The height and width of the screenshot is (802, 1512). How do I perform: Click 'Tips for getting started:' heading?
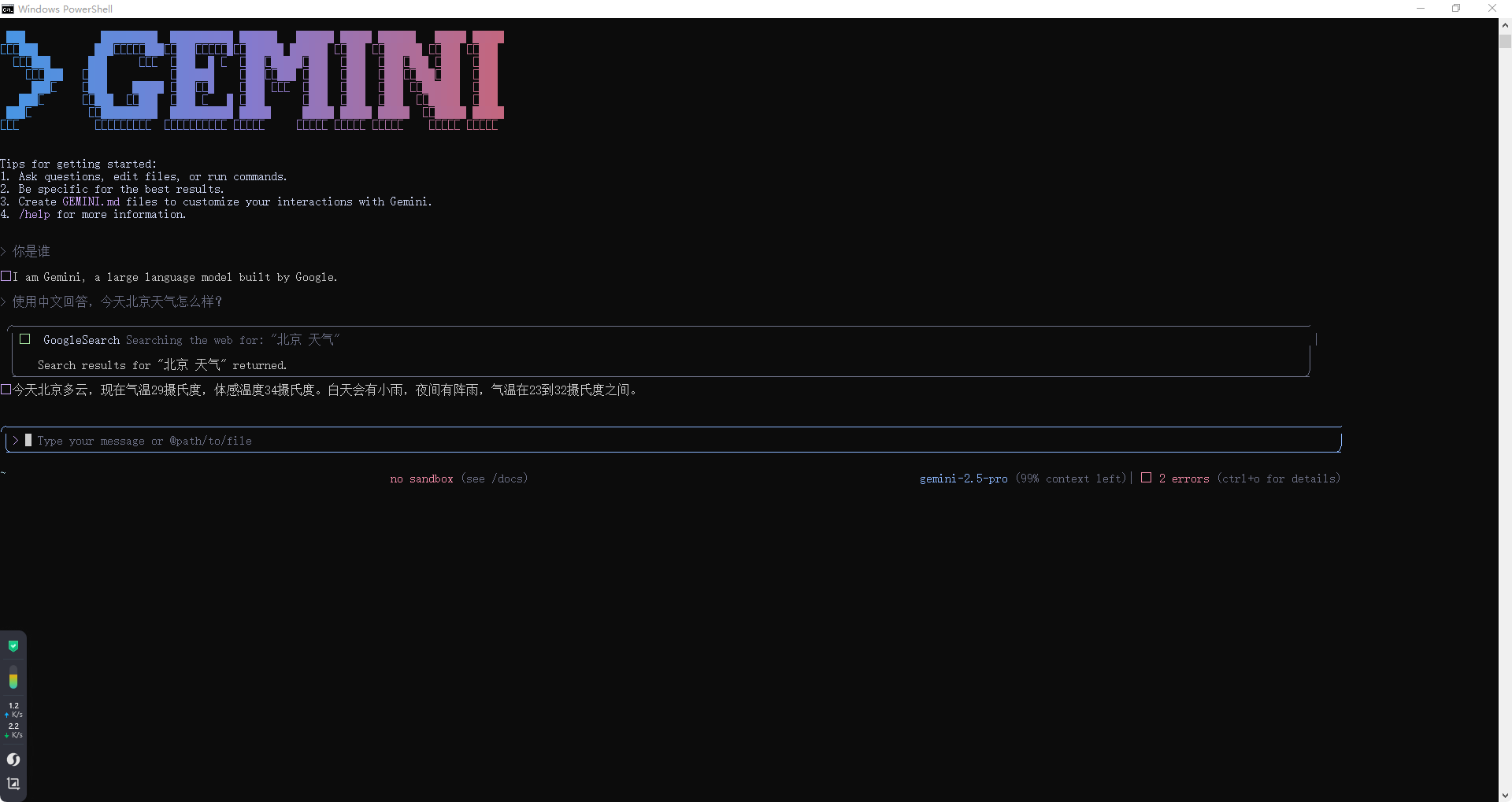coord(78,164)
